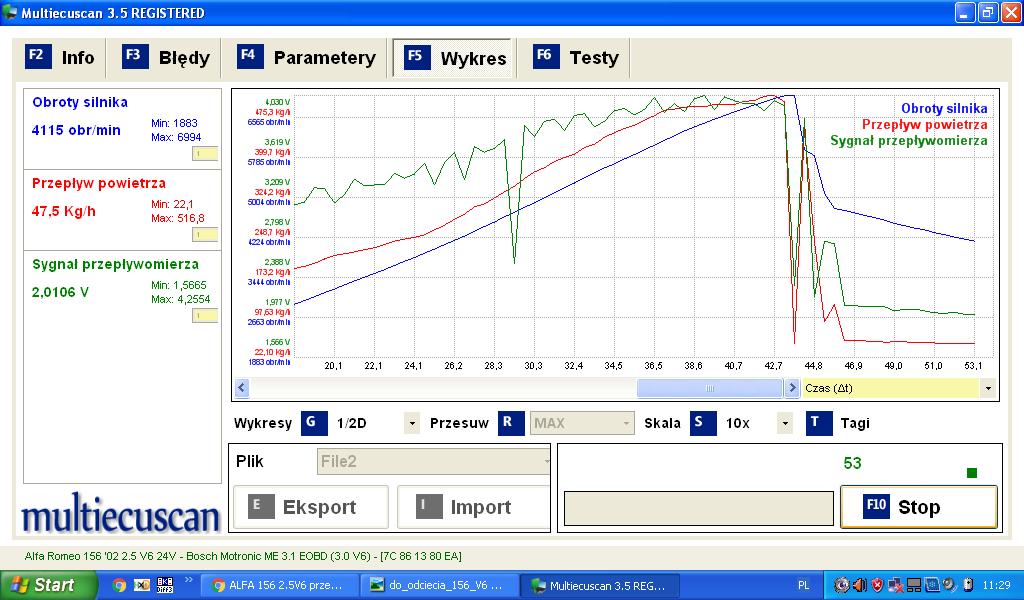Expand the Wykresy 1/2D dropdown
Screen dimensions: 1024x600
tap(412, 423)
